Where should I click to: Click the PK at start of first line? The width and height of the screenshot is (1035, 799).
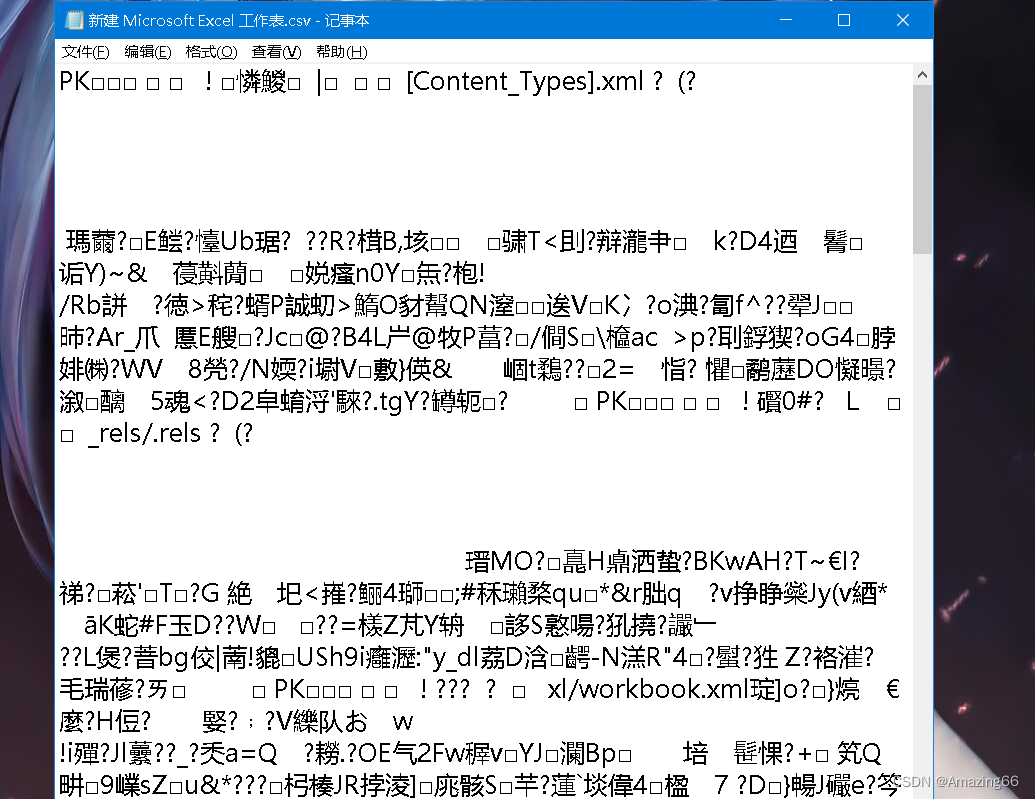pyautogui.click(x=75, y=81)
